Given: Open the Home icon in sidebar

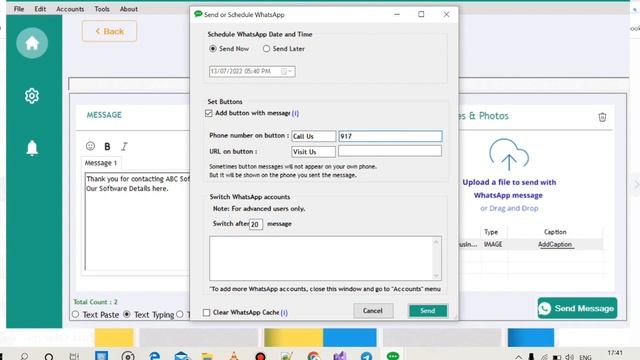Looking at the screenshot, I should pos(32,43).
